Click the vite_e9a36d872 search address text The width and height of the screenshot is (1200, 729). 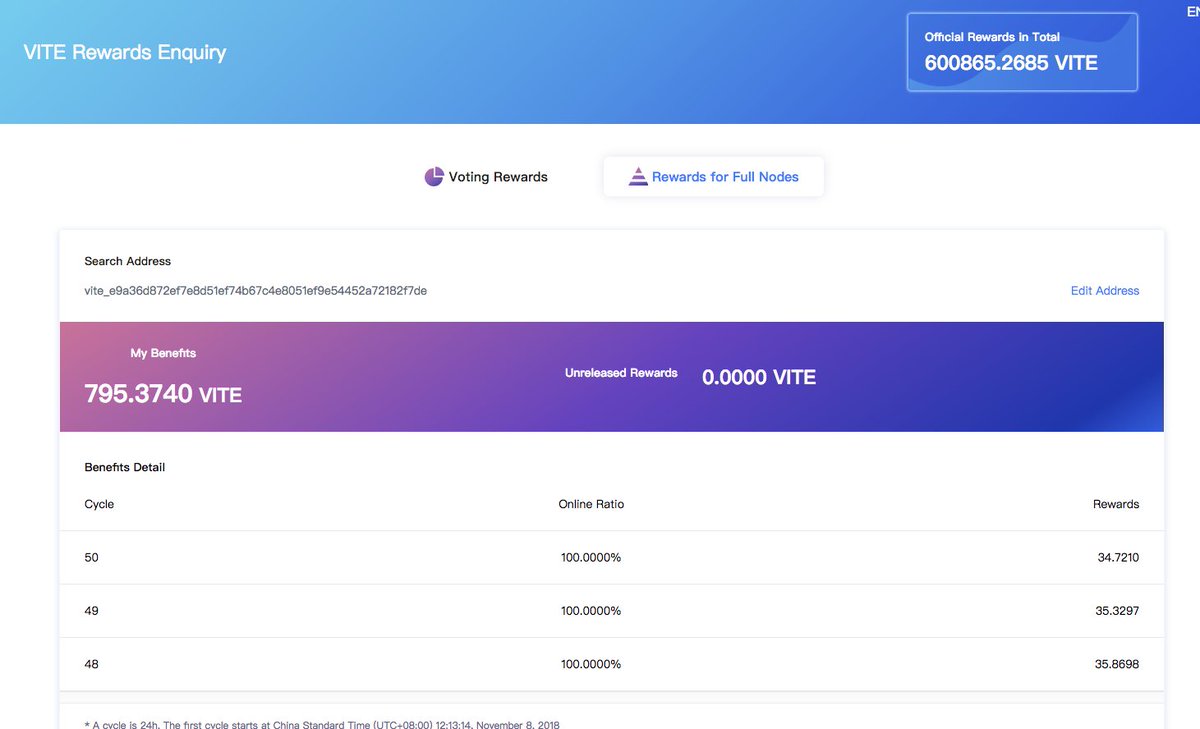(x=256, y=291)
